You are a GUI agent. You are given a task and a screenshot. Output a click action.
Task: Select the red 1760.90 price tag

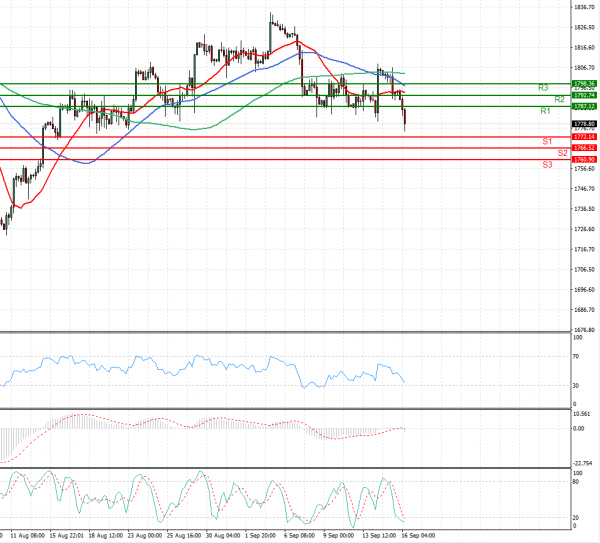(x=584, y=159)
